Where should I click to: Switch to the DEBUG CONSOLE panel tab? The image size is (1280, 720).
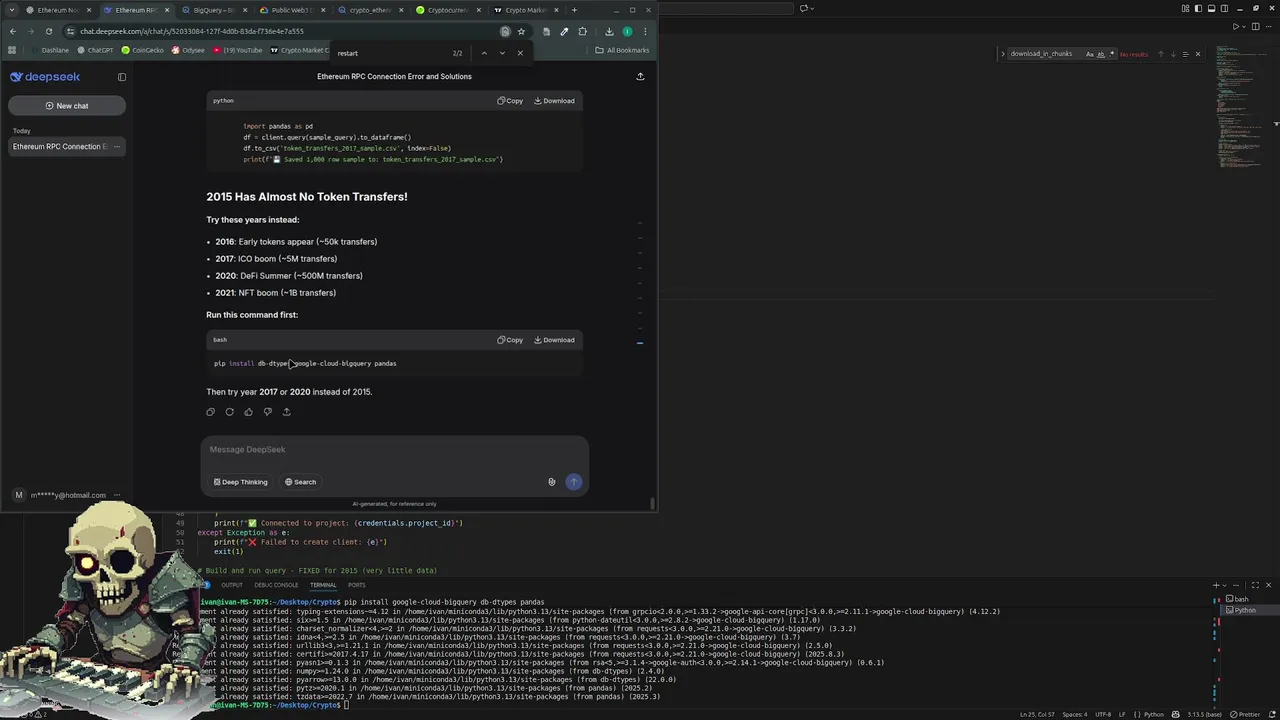coord(276,585)
